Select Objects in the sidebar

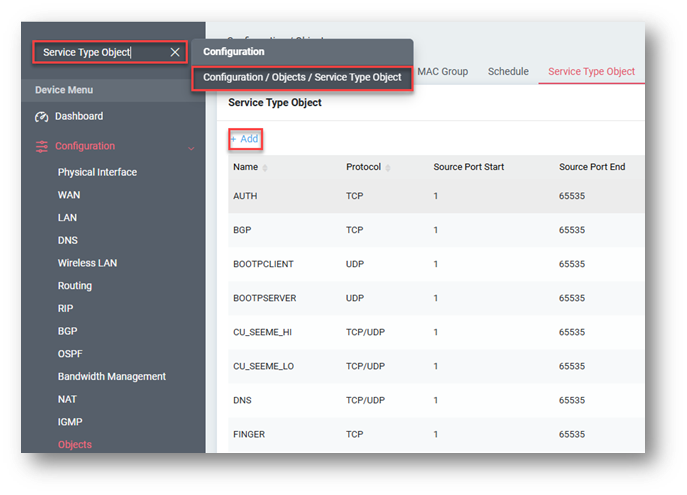[75, 445]
